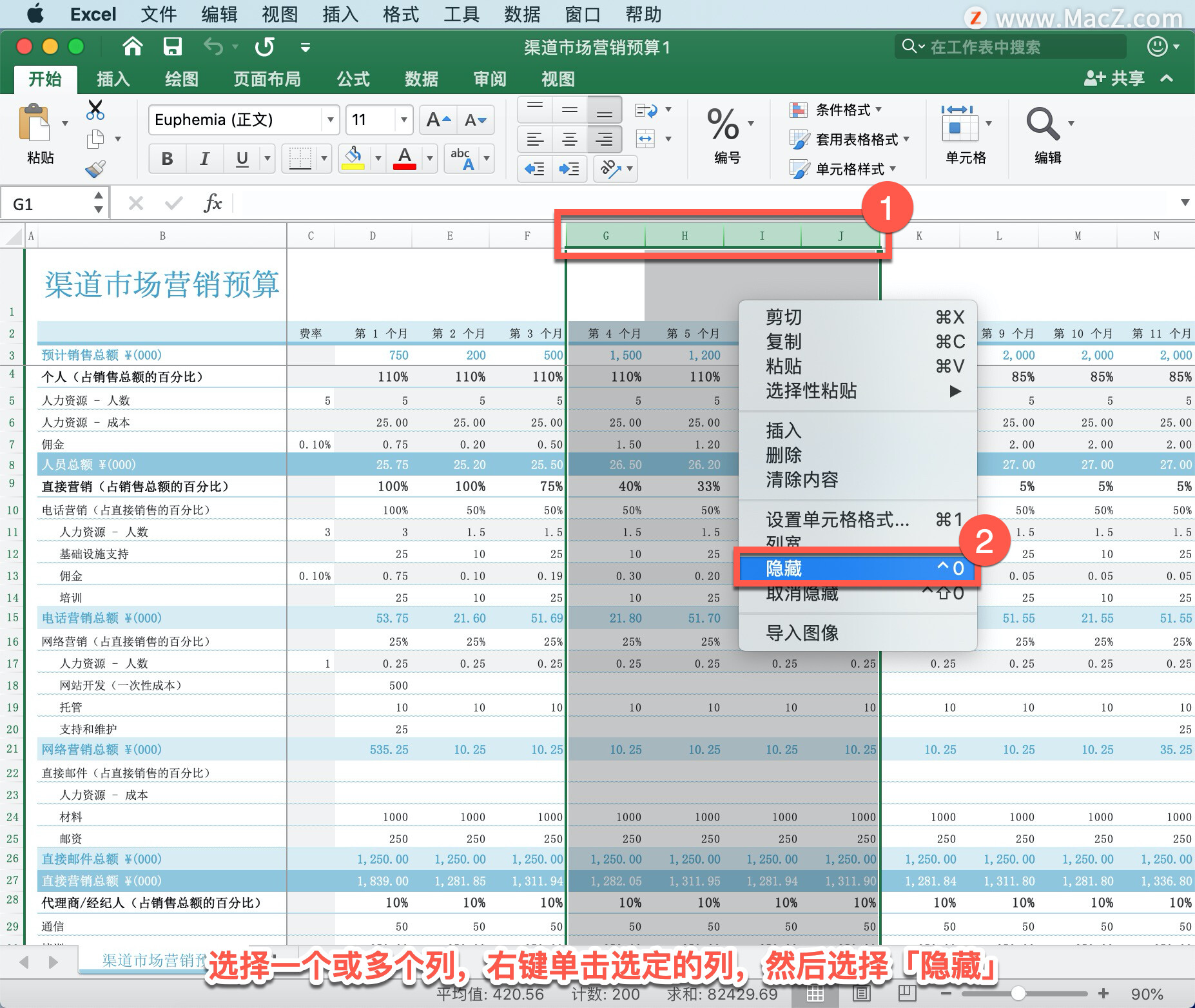Open the Insert (插入) ribbon tab
This screenshot has height=1008, width=1195.
tap(113, 79)
